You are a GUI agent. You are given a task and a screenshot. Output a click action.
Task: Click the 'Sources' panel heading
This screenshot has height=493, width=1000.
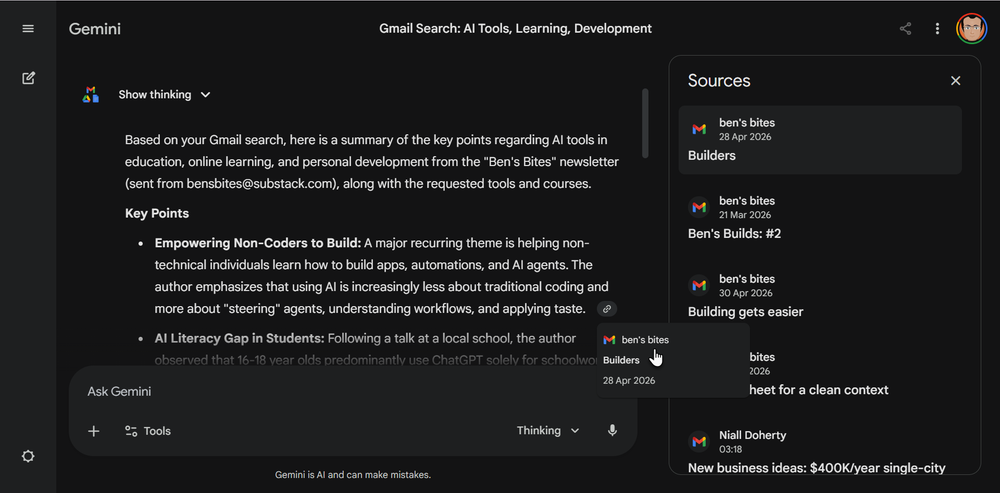tap(719, 81)
